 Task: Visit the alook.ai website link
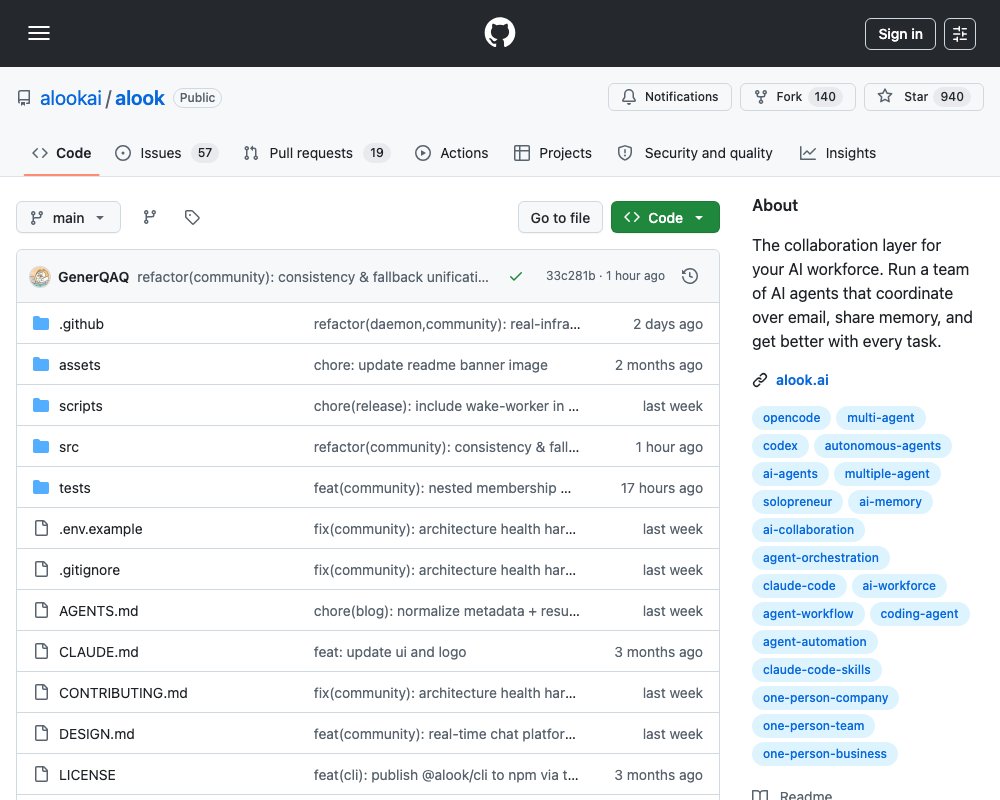tap(802, 380)
